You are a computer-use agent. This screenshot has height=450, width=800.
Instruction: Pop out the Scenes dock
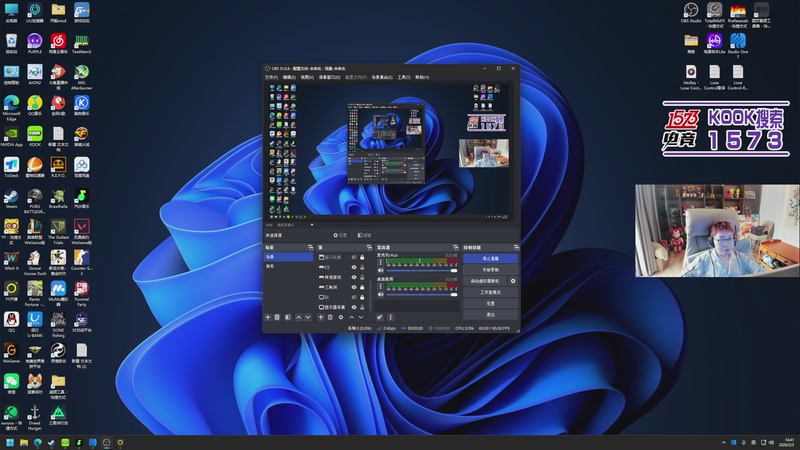tap(311, 247)
